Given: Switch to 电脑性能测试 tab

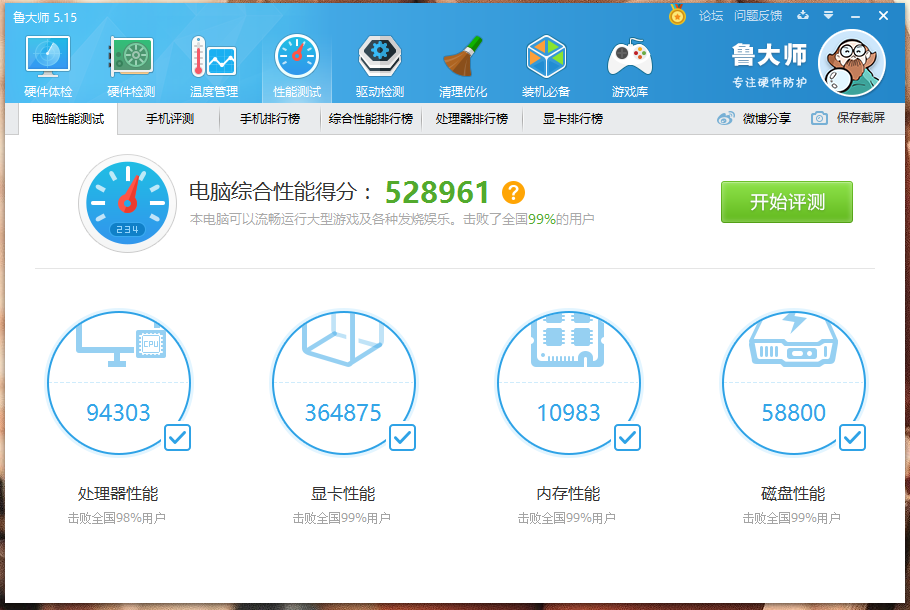Looking at the screenshot, I should (68, 119).
